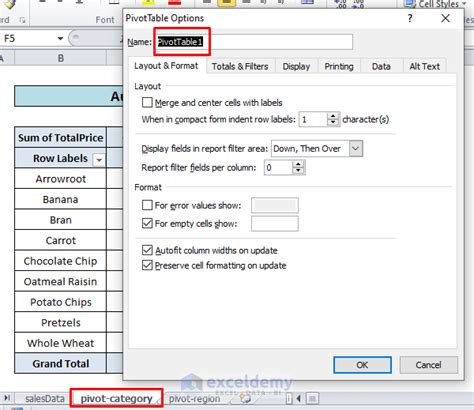This screenshot has height=410, width=474.
Task: Select the Chocolate Chip cell
Action: coord(60,261)
